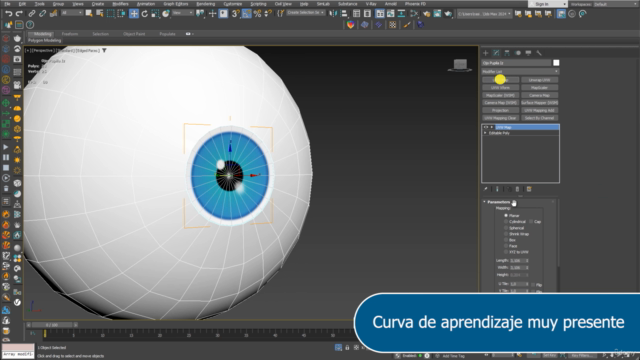
Task: Enable the Cap checkbox
Action: (531, 222)
